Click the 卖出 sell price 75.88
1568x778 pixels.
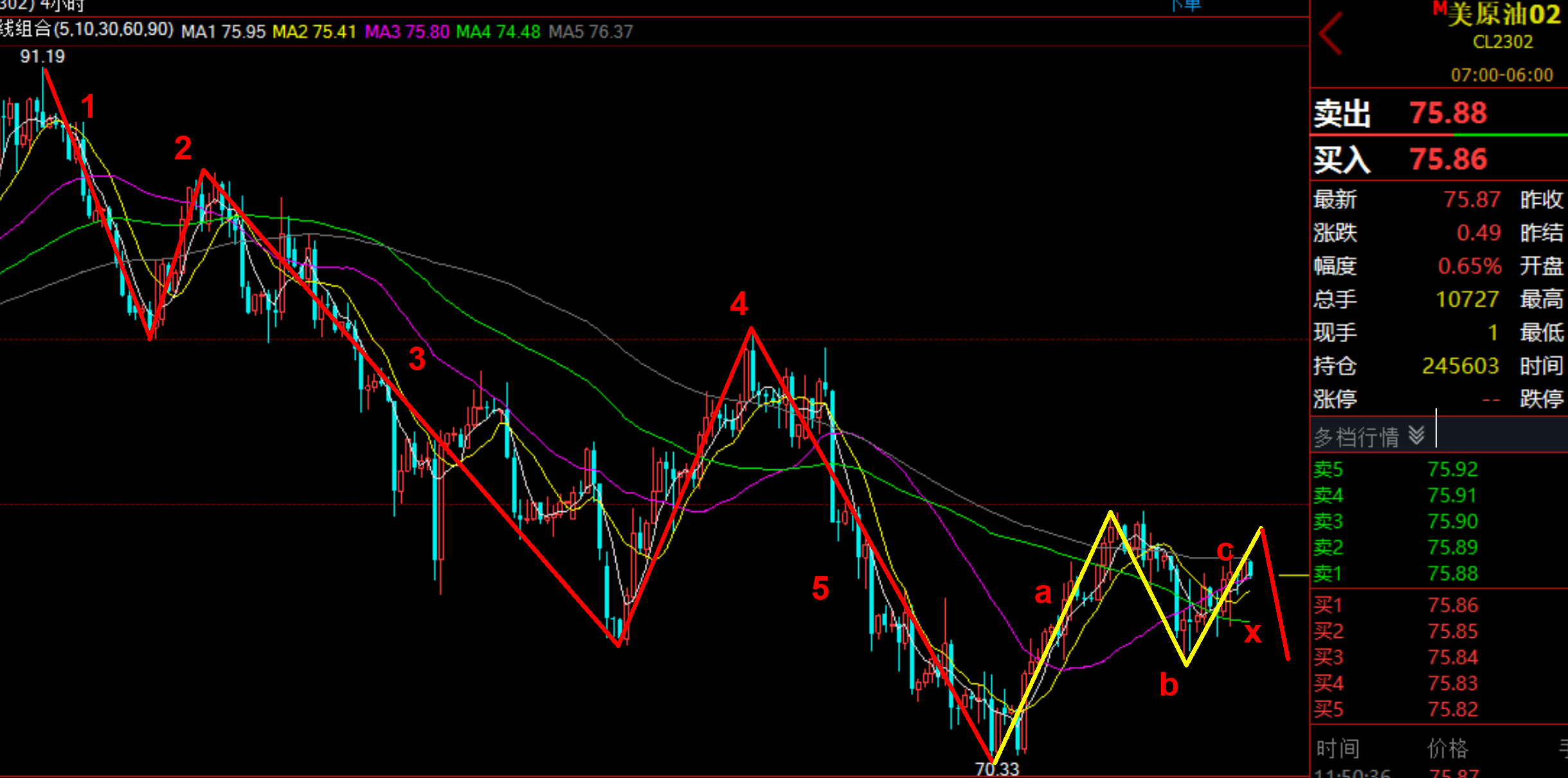pos(1448,113)
